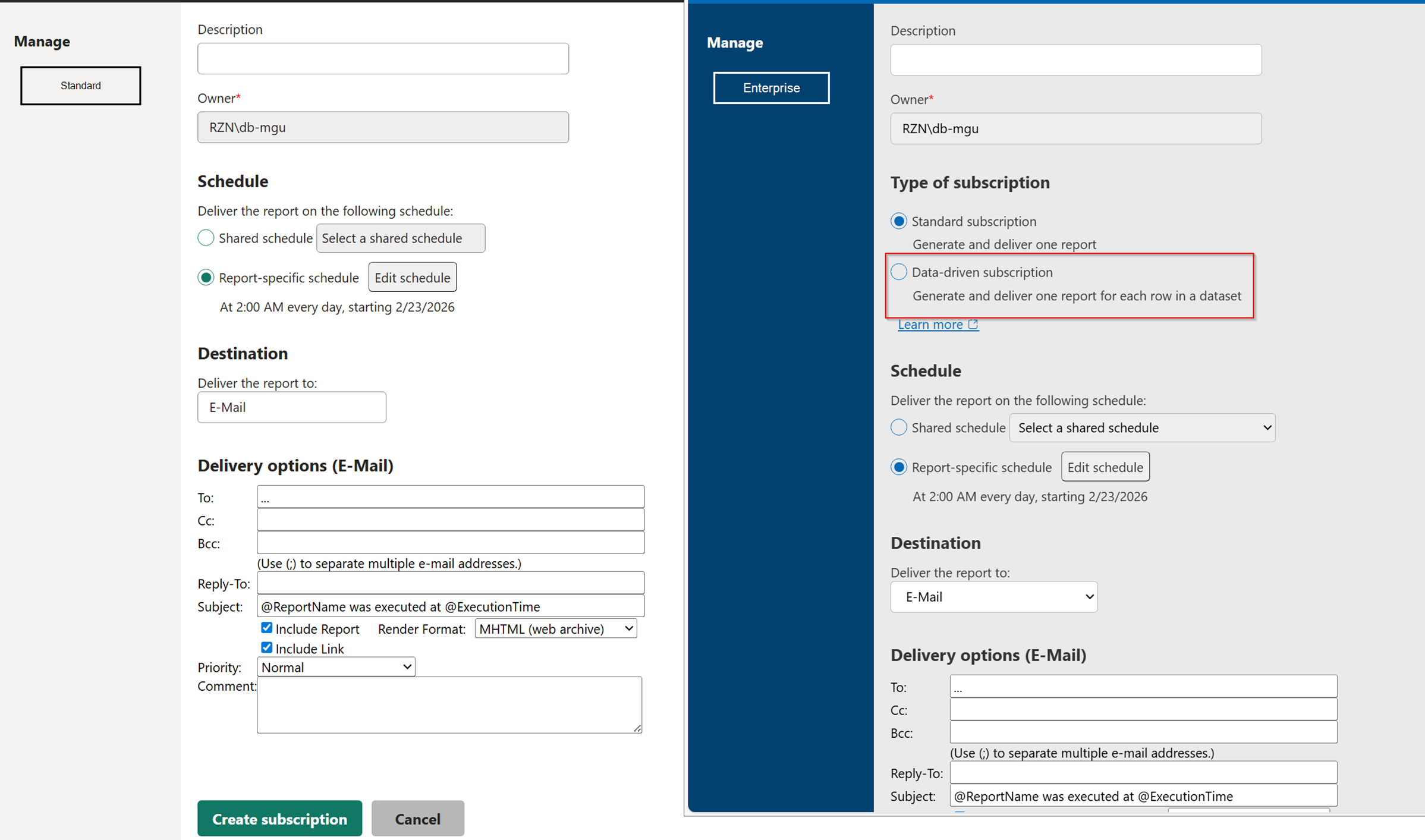The image size is (1425, 840).
Task: Uncheck the Include Link checkbox
Action: (x=266, y=647)
